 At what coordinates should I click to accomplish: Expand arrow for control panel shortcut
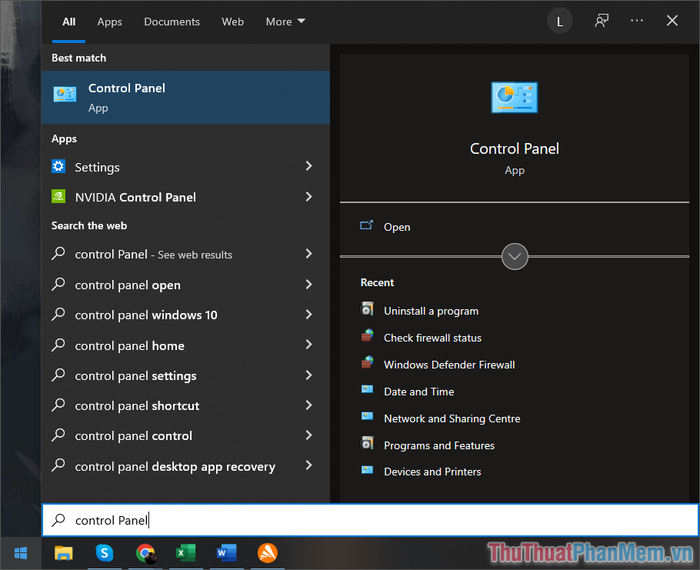click(308, 405)
